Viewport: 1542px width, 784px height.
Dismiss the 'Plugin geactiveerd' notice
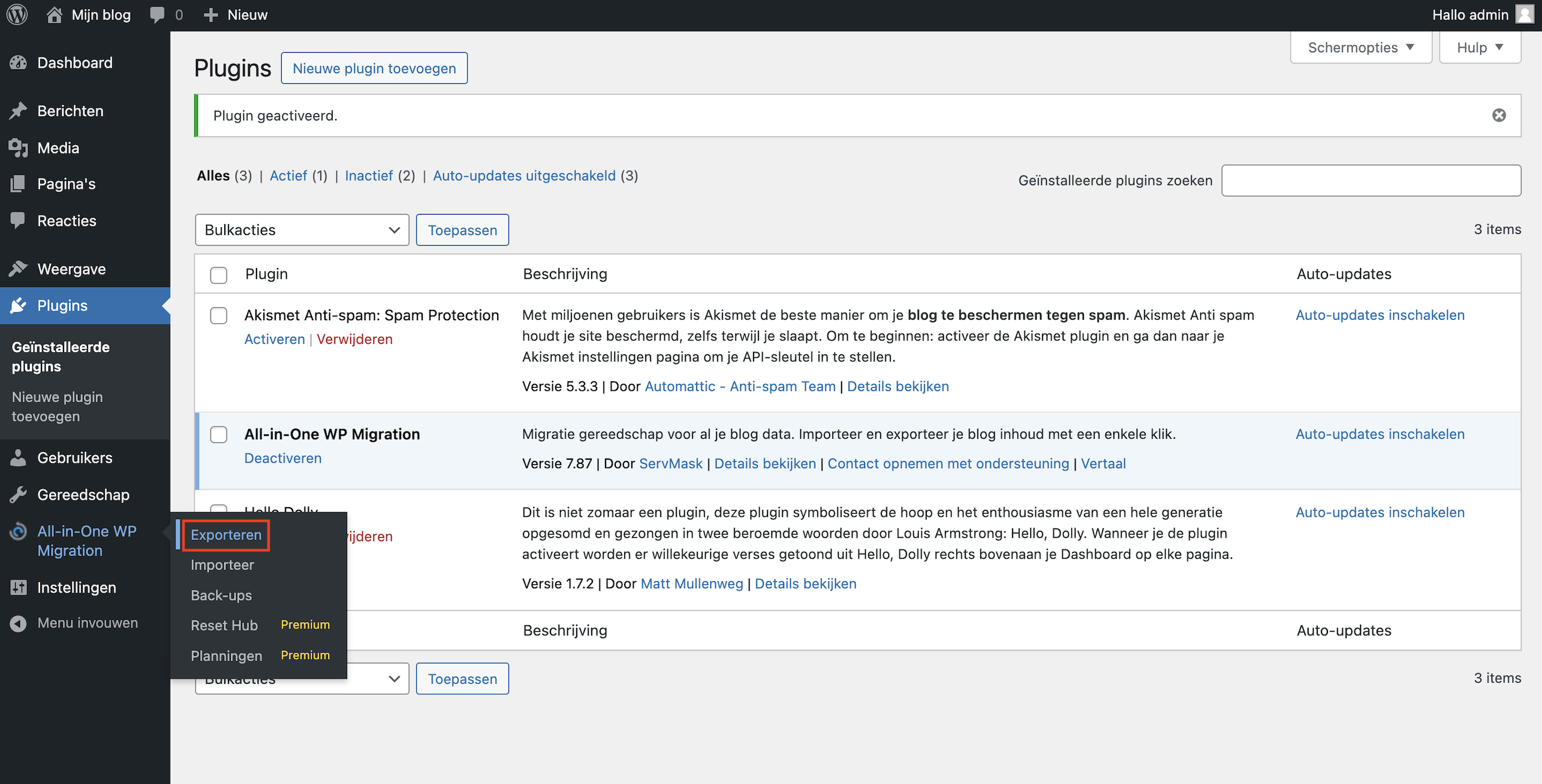click(x=1499, y=115)
